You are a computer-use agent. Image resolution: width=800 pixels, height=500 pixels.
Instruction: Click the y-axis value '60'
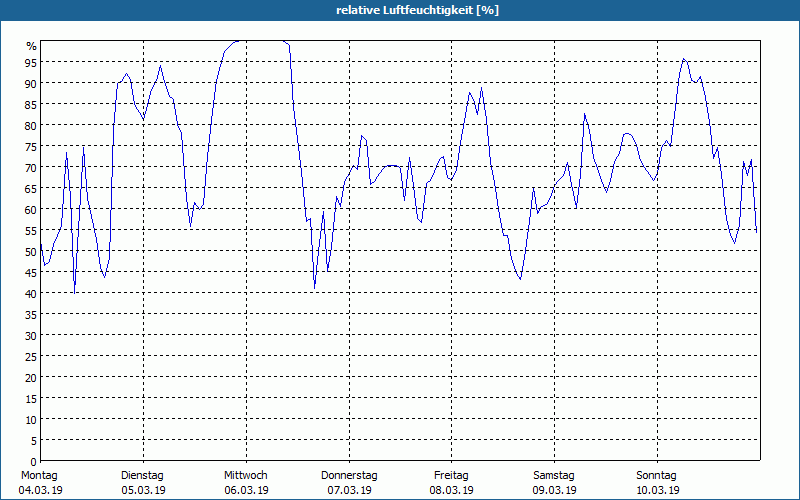click(31, 210)
